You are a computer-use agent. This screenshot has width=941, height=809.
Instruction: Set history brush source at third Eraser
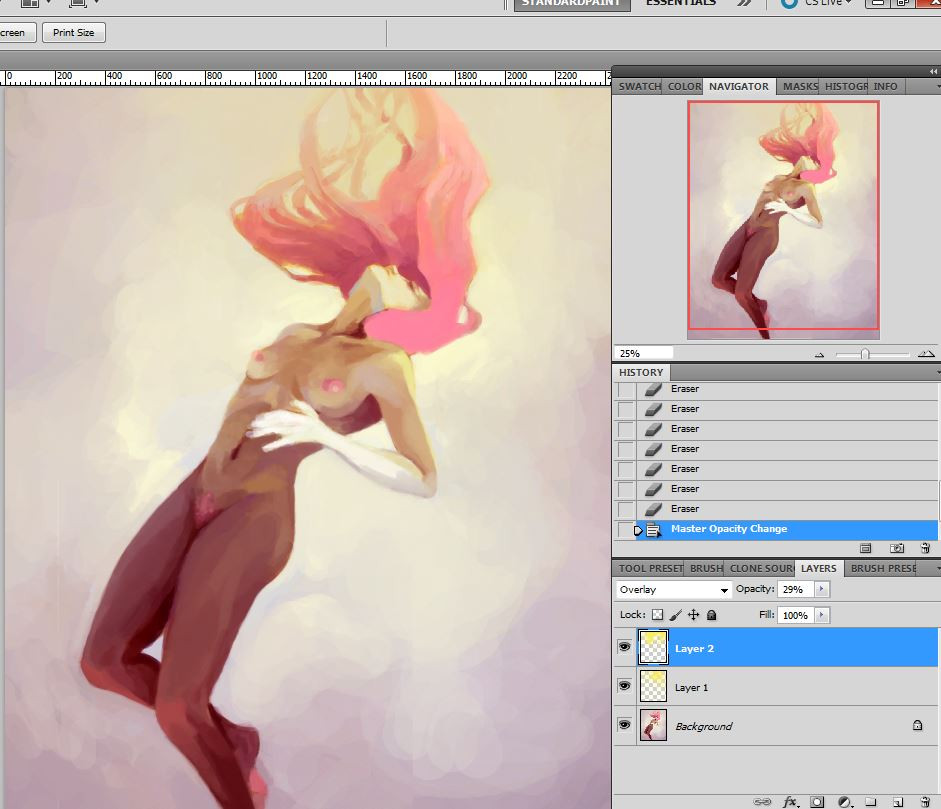click(625, 429)
